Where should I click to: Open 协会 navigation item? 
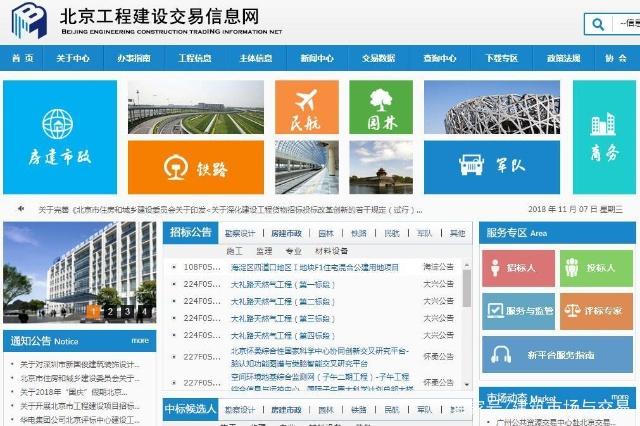(616, 58)
